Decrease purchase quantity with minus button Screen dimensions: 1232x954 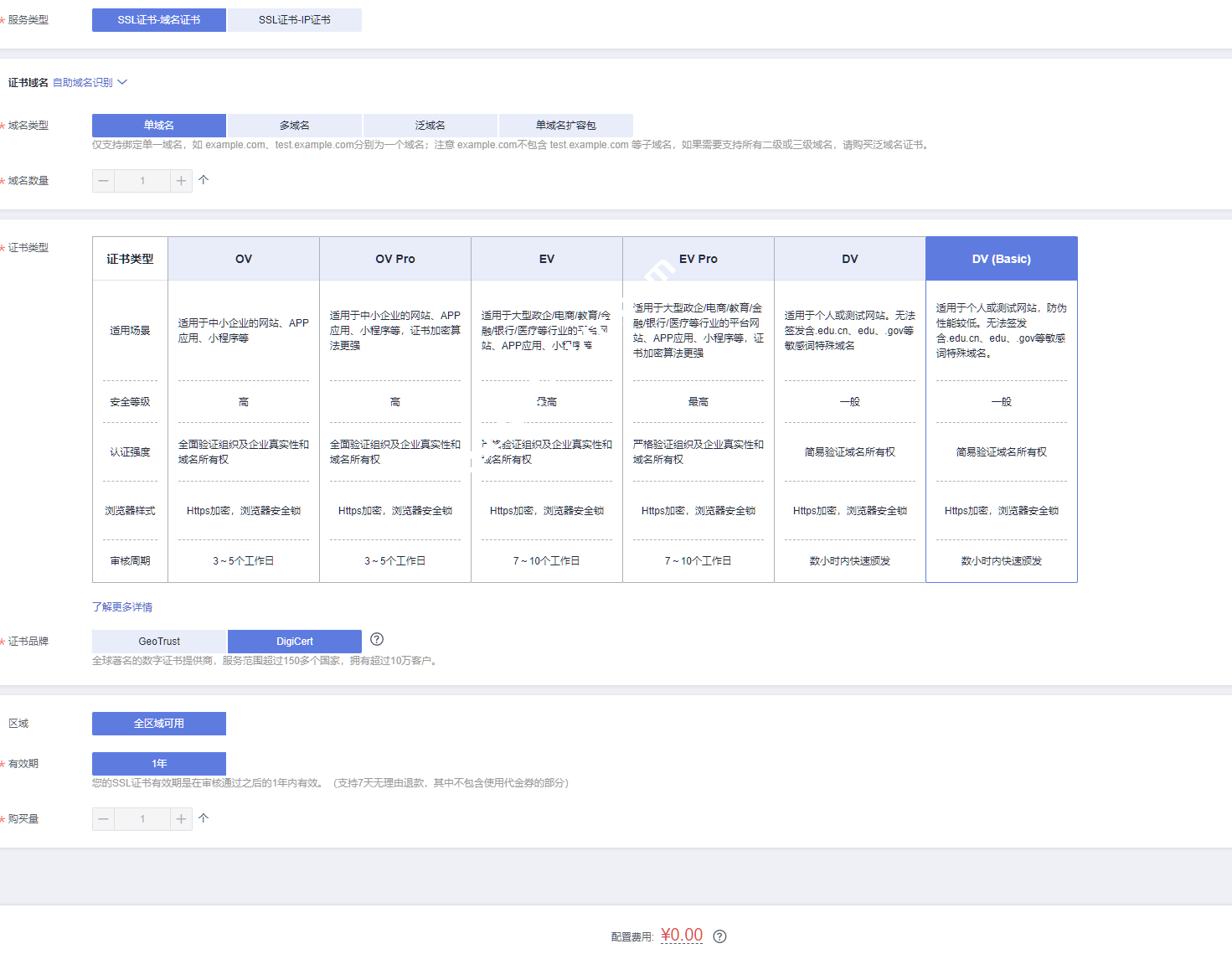[x=104, y=819]
